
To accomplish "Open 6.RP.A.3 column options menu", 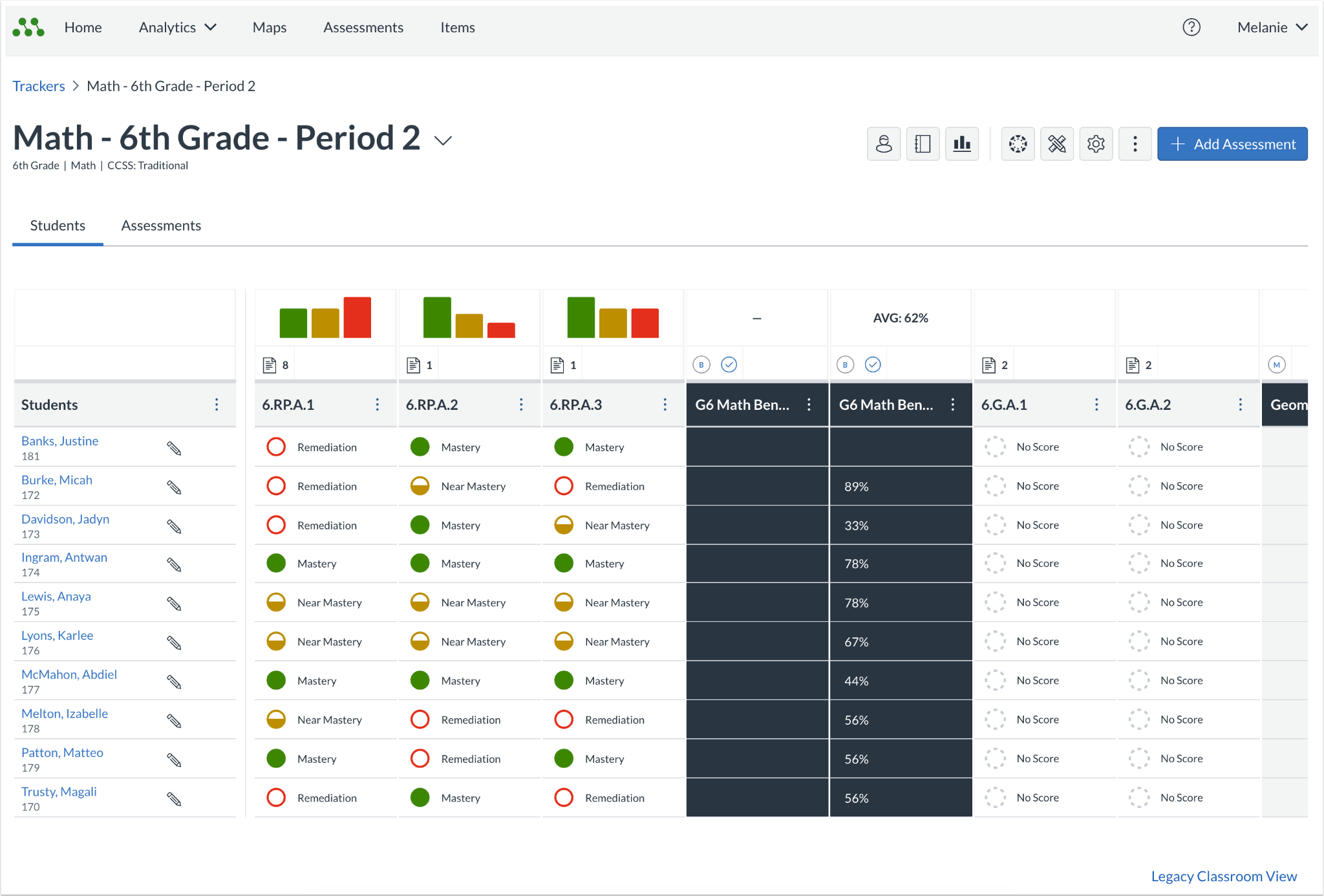I will tap(665, 405).
